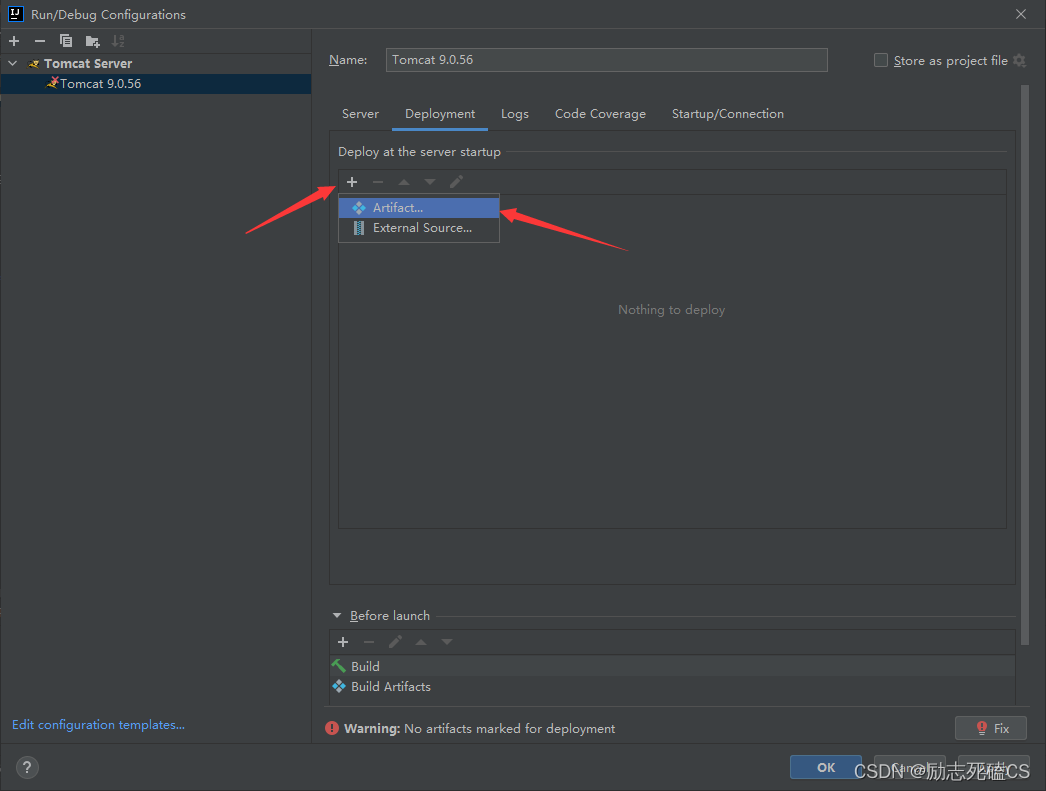Click the vertical scrollbar of settings pane
Viewport: 1046px width, 791px height.
[x=1025, y=365]
